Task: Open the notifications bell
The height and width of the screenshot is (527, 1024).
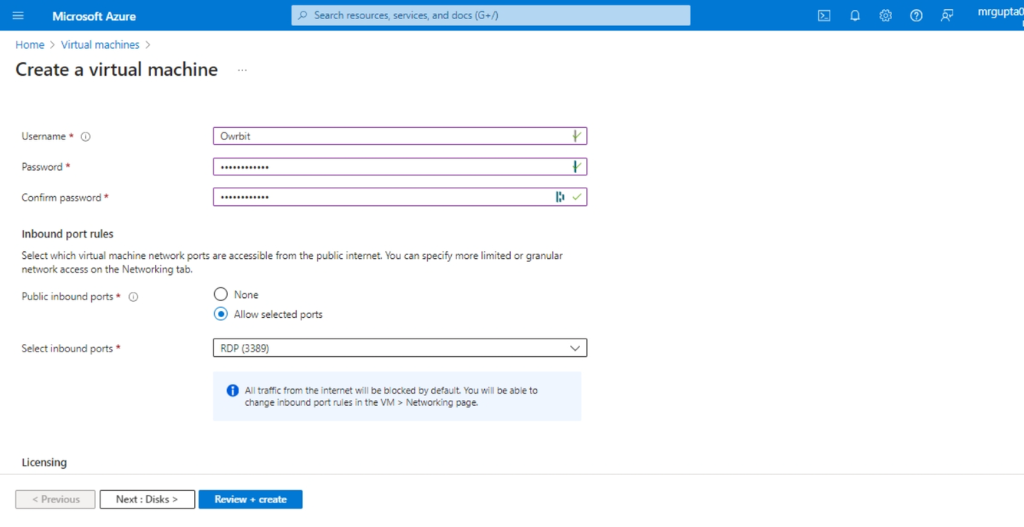Action: pyautogui.click(x=855, y=16)
